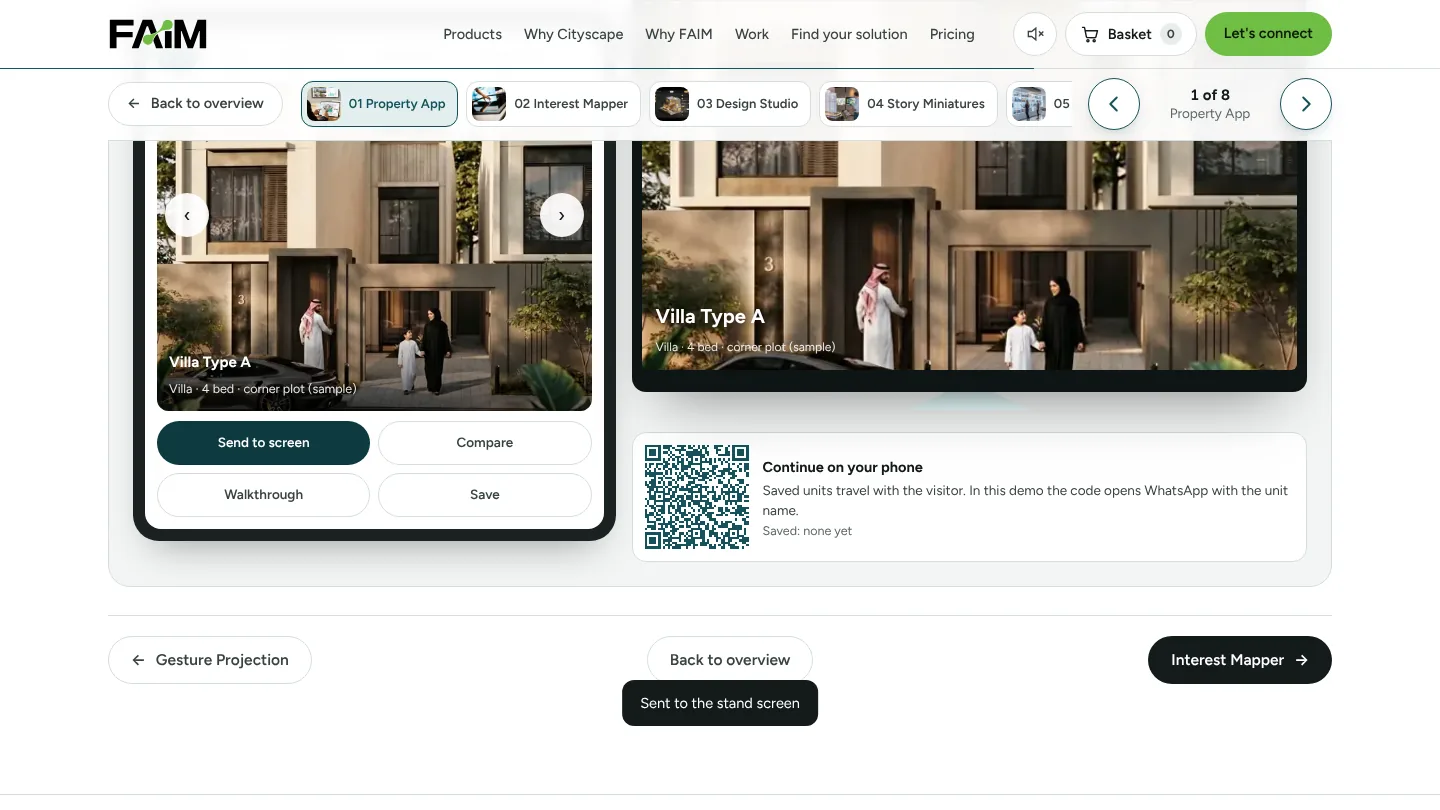Open the Products menu

472,34
